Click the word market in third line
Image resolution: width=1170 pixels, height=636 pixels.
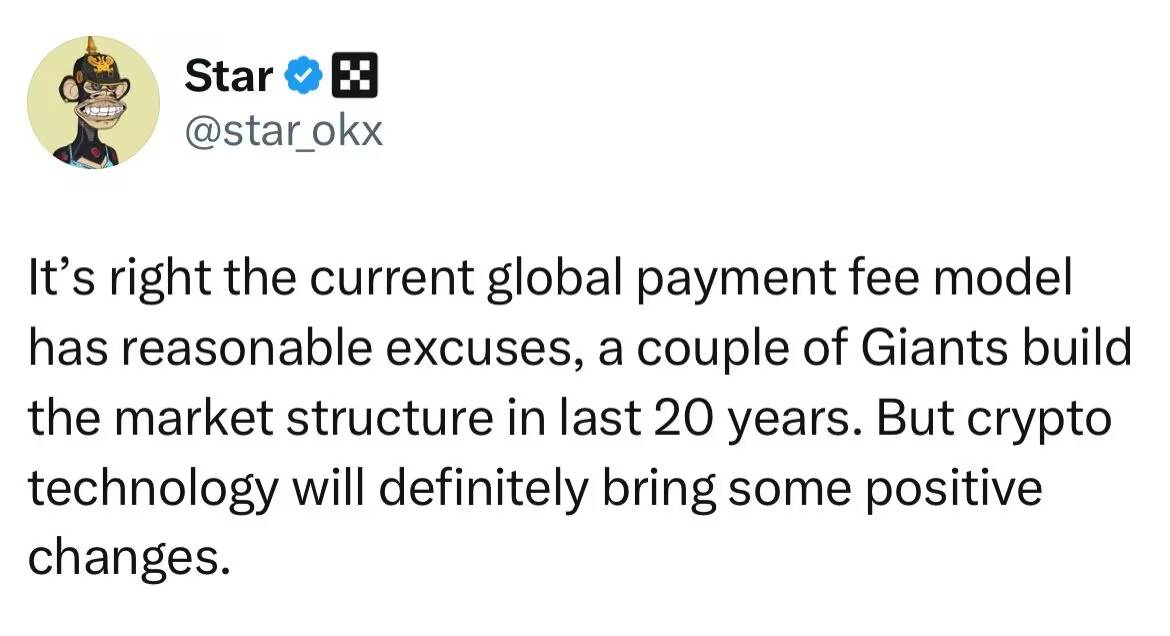click(194, 419)
